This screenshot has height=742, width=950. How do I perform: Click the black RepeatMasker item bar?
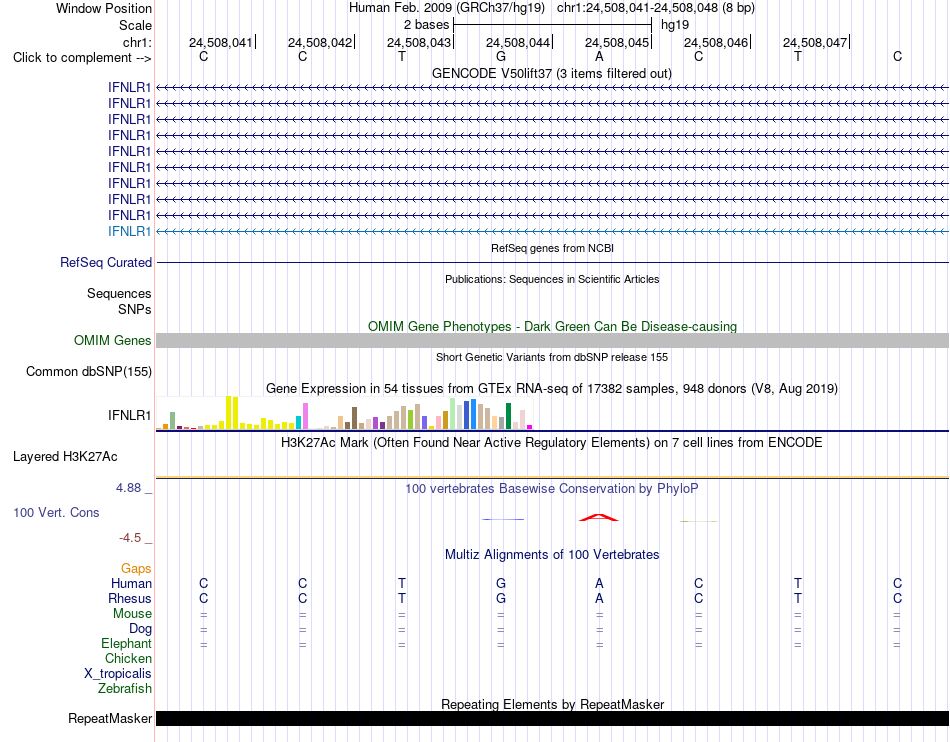(x=552, y=718)
